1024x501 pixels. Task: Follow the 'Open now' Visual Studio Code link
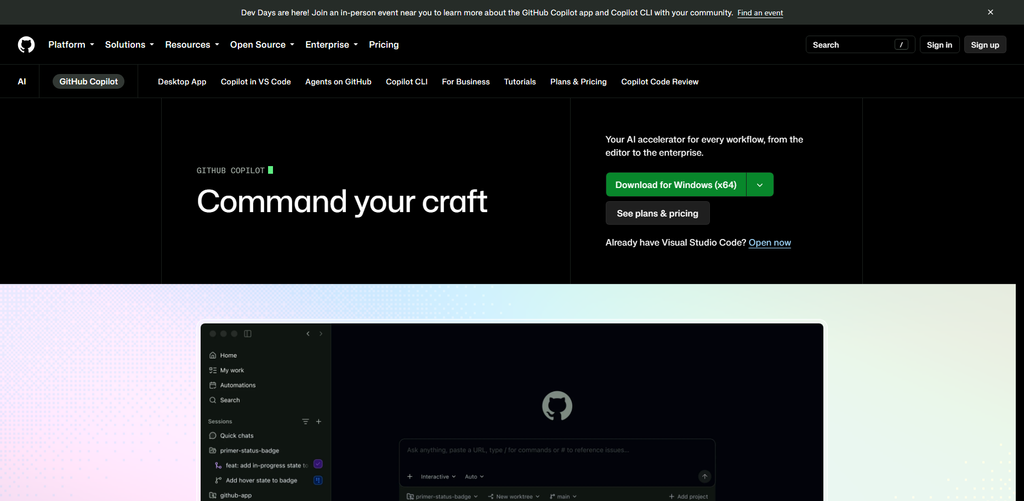769,242
